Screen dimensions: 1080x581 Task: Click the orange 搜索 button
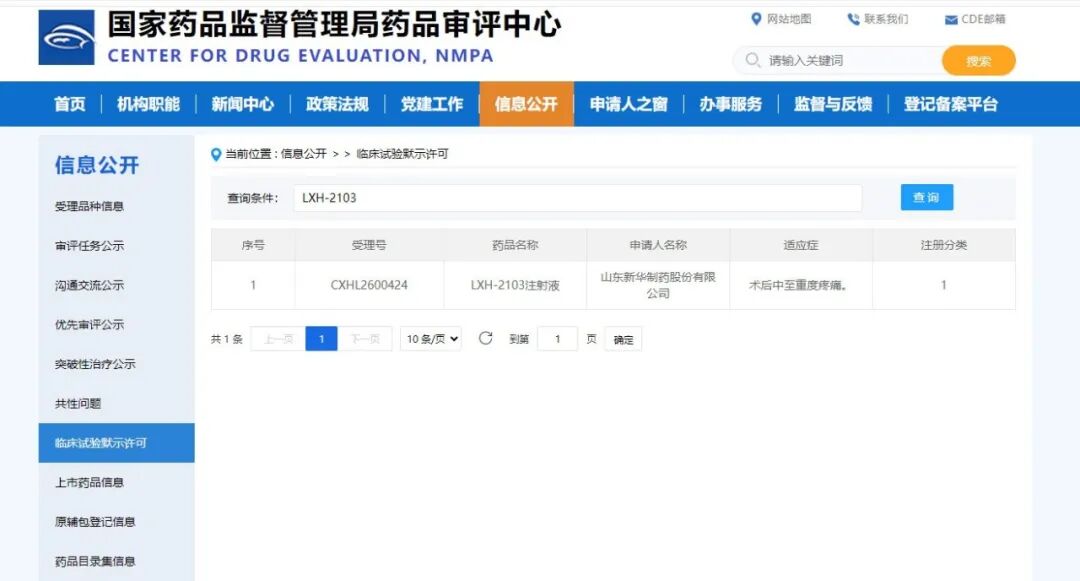coord(978,61)
